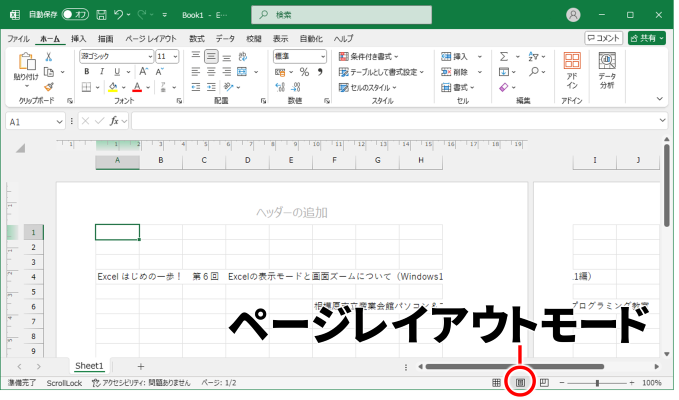Screen dimensions: 679x400
Task: Increase indent
Action: pos(211,87)
